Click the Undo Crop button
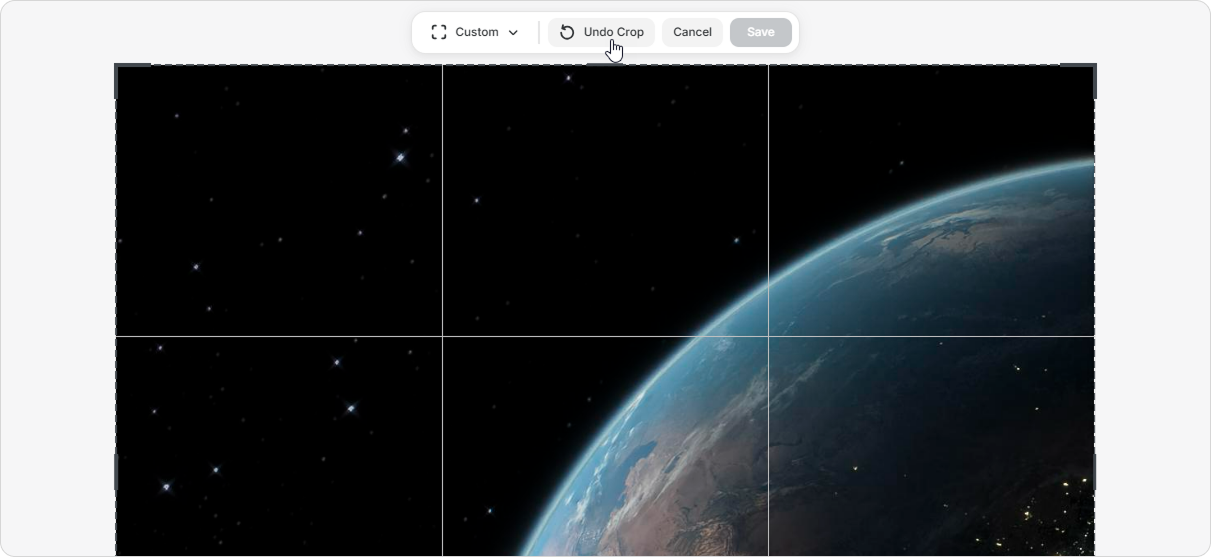 click(x=601, y=32)
